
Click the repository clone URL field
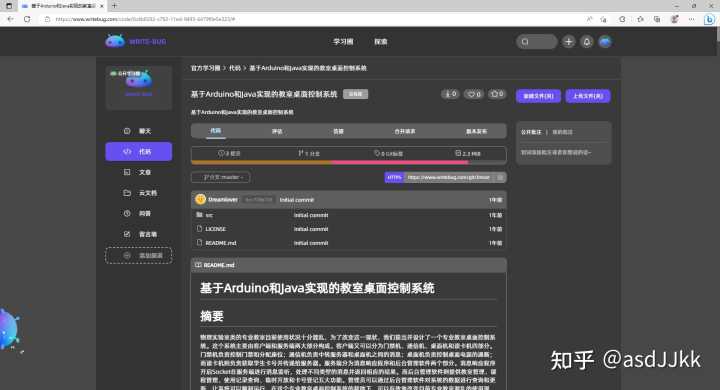(449, 177)
